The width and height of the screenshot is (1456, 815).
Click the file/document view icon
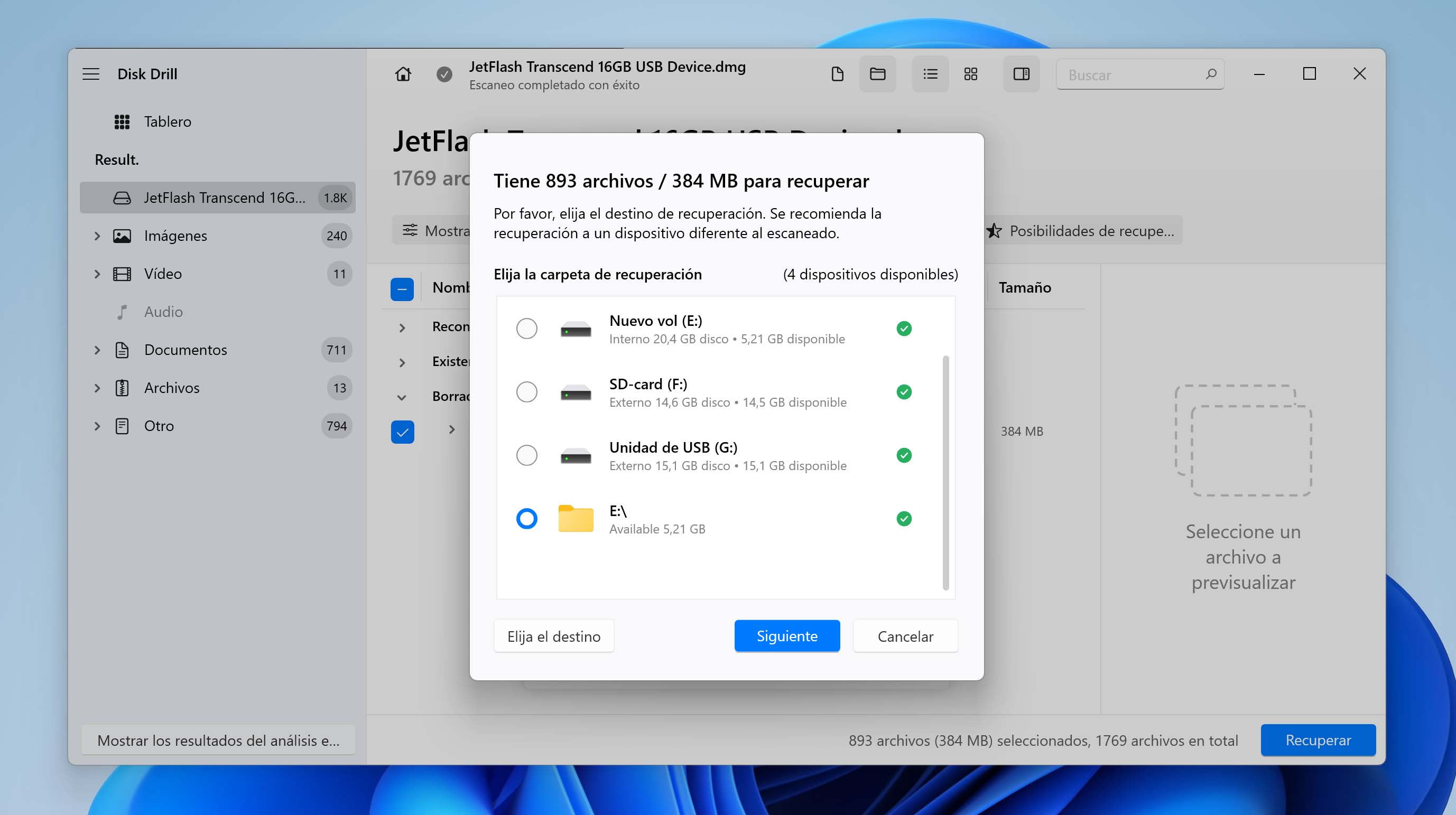837,75
